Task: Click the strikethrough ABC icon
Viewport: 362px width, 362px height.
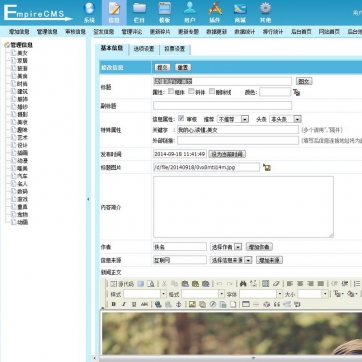Action: point(144,304)
